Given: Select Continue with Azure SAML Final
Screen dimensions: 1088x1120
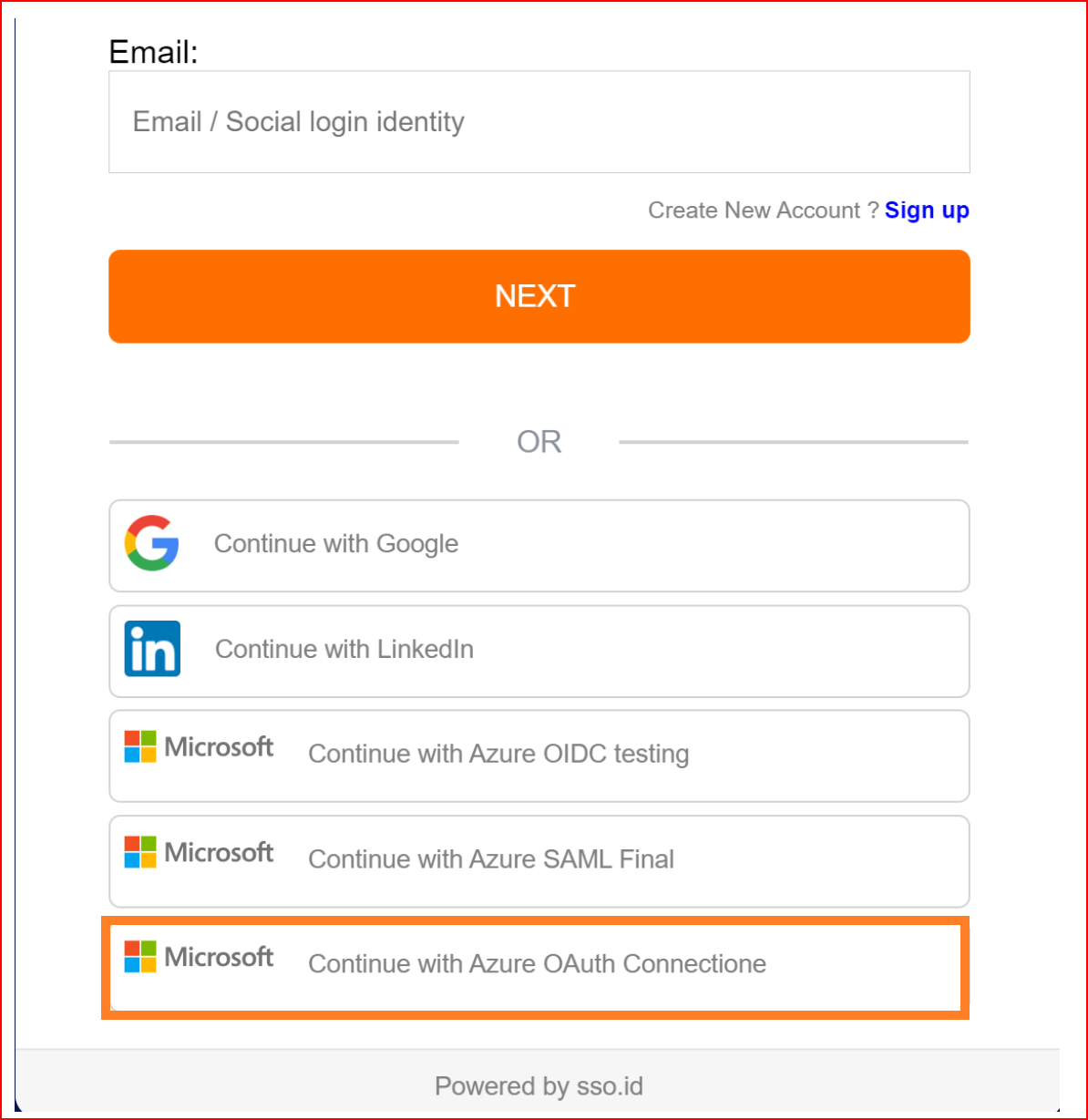Looking at the screenshot, I should (539, 861).
